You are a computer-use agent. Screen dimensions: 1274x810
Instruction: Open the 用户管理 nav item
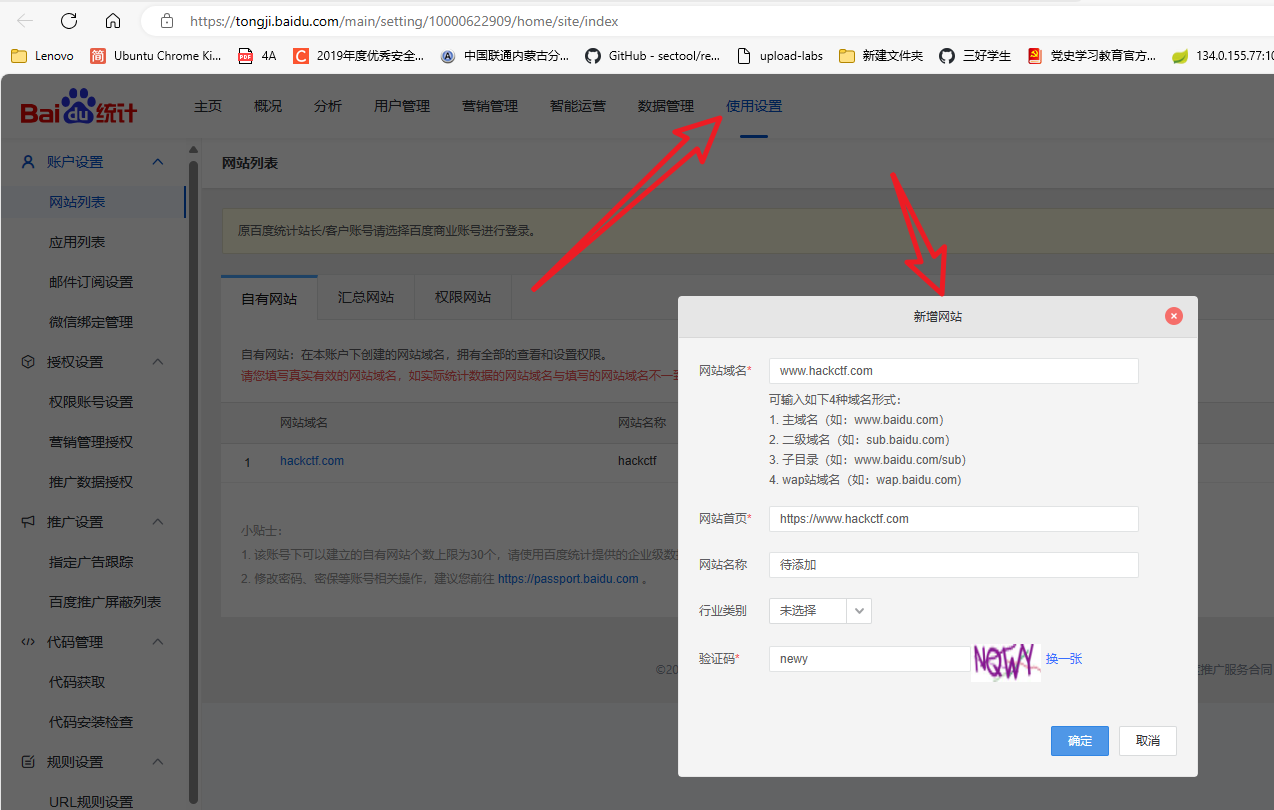click(402, 106)
